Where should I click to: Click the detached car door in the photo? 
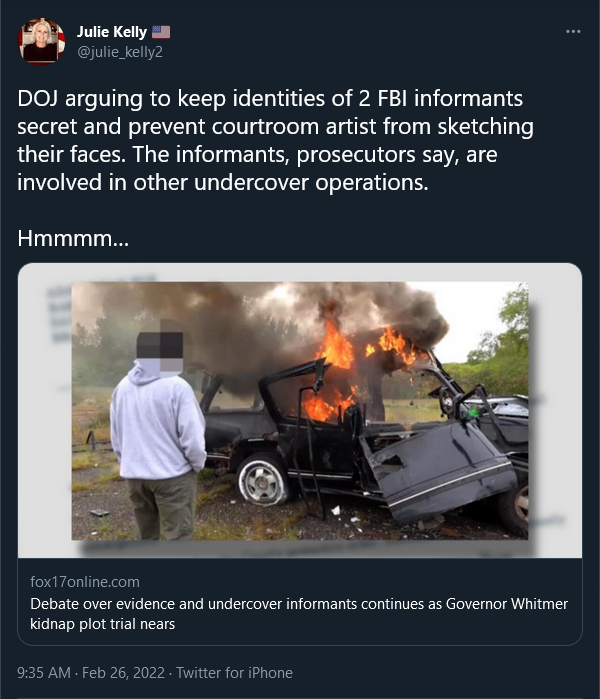point(439,470)
